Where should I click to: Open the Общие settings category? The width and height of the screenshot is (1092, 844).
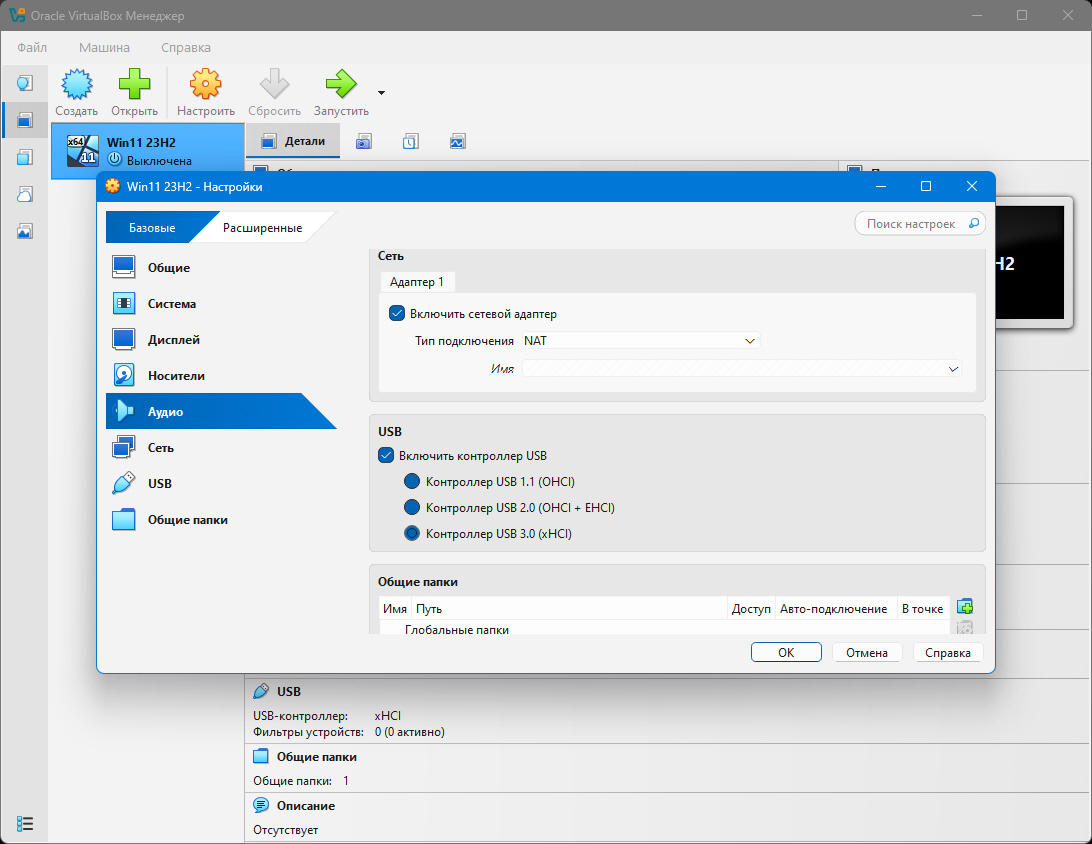[x=221, y=267]
